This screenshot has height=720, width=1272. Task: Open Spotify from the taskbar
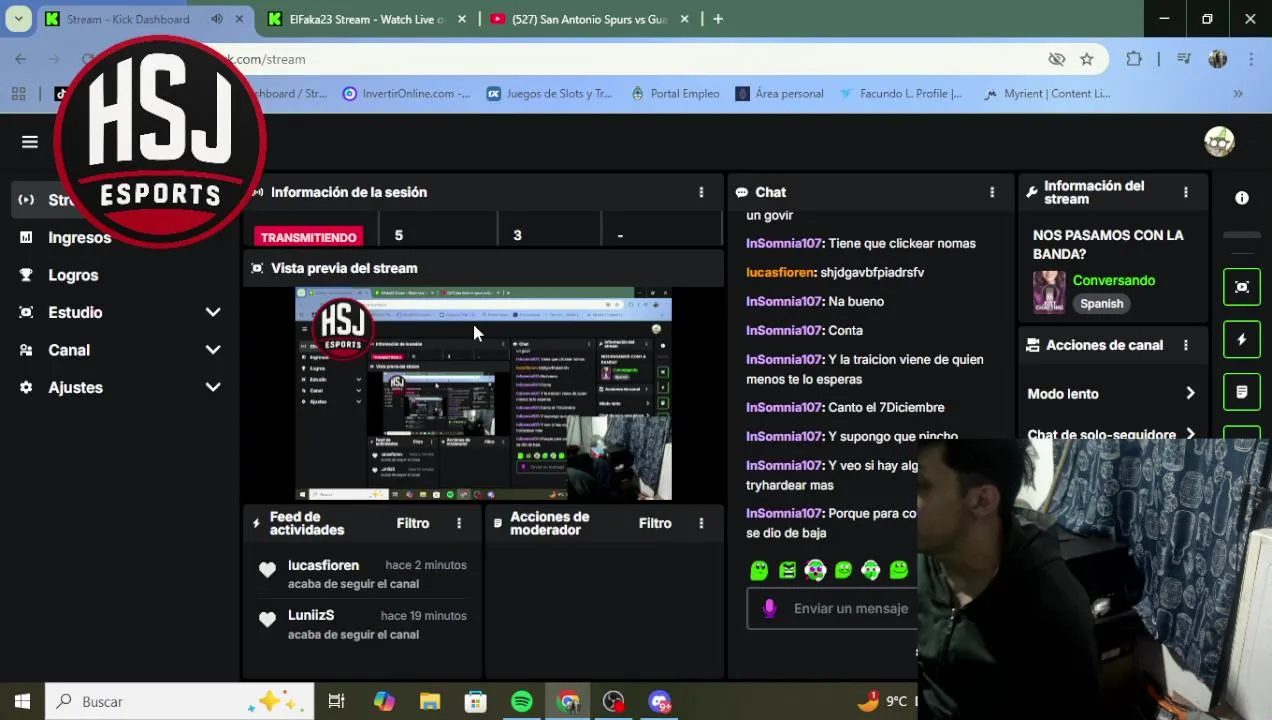[522, 701]
